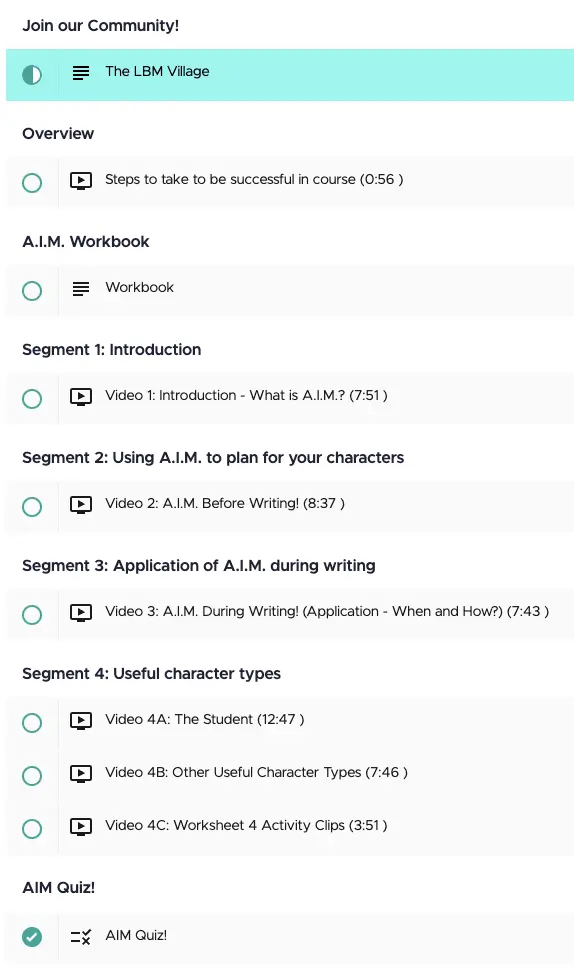Click the quiz checklist icon beside AIM Quiz!

click(x=81, y=937)
